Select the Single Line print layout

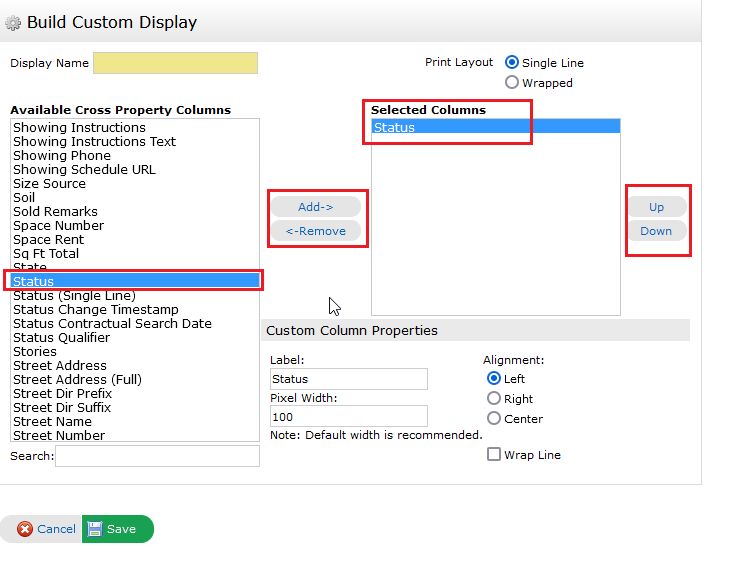tap(512, 62)
